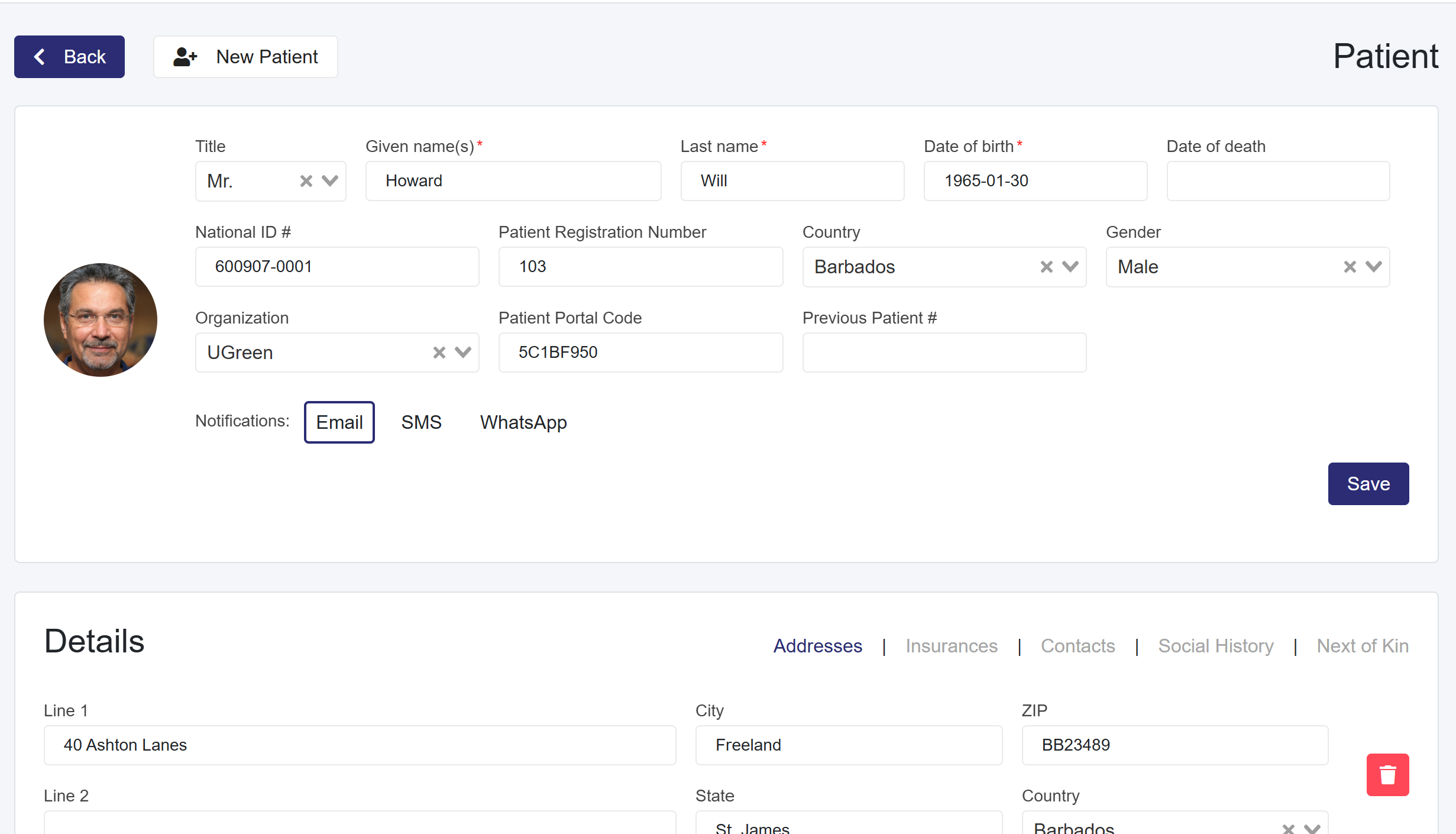Expand the Title dropdown arrow

tap(330, 181)
